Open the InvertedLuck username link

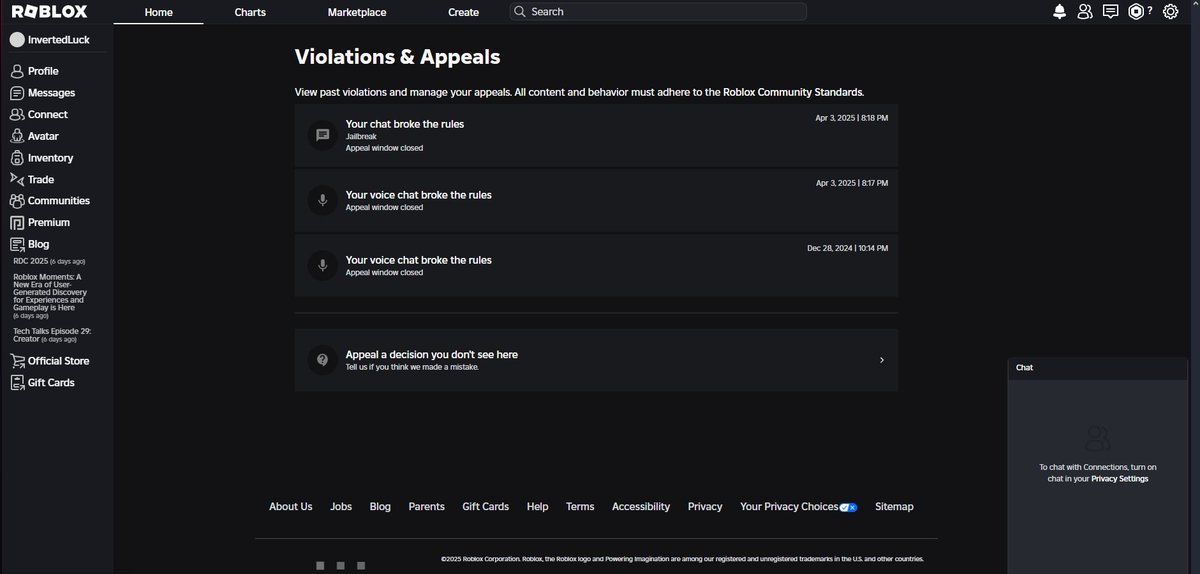click(x=59, y=40)
